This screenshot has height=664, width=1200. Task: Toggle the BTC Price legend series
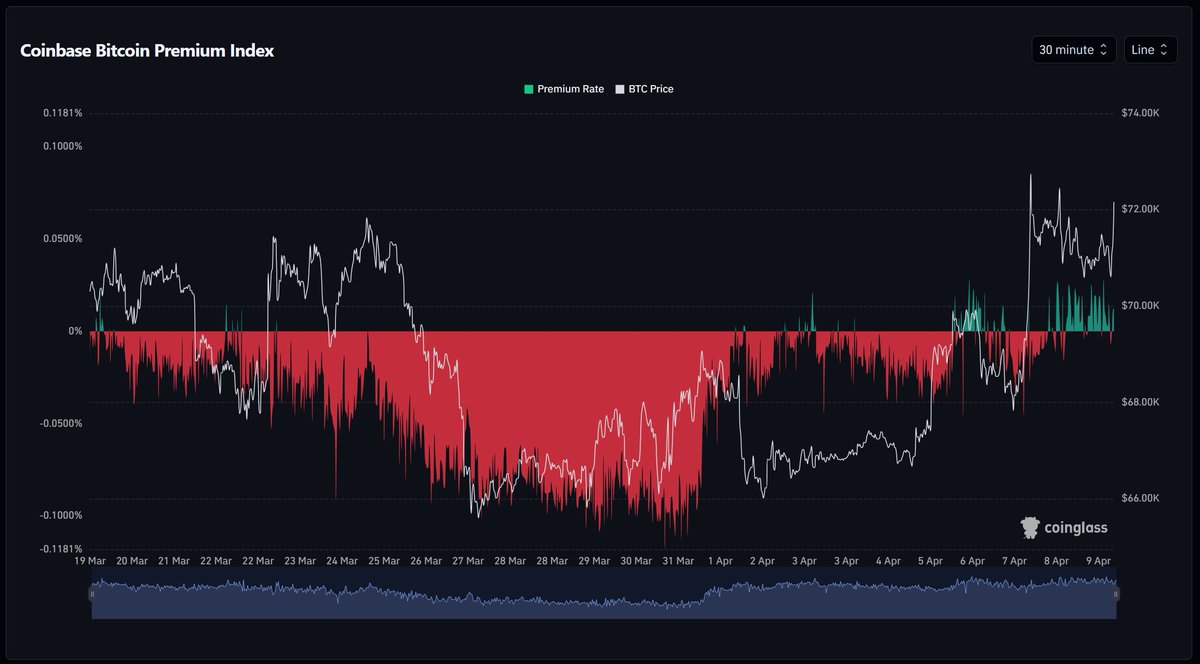click(645, 89)
